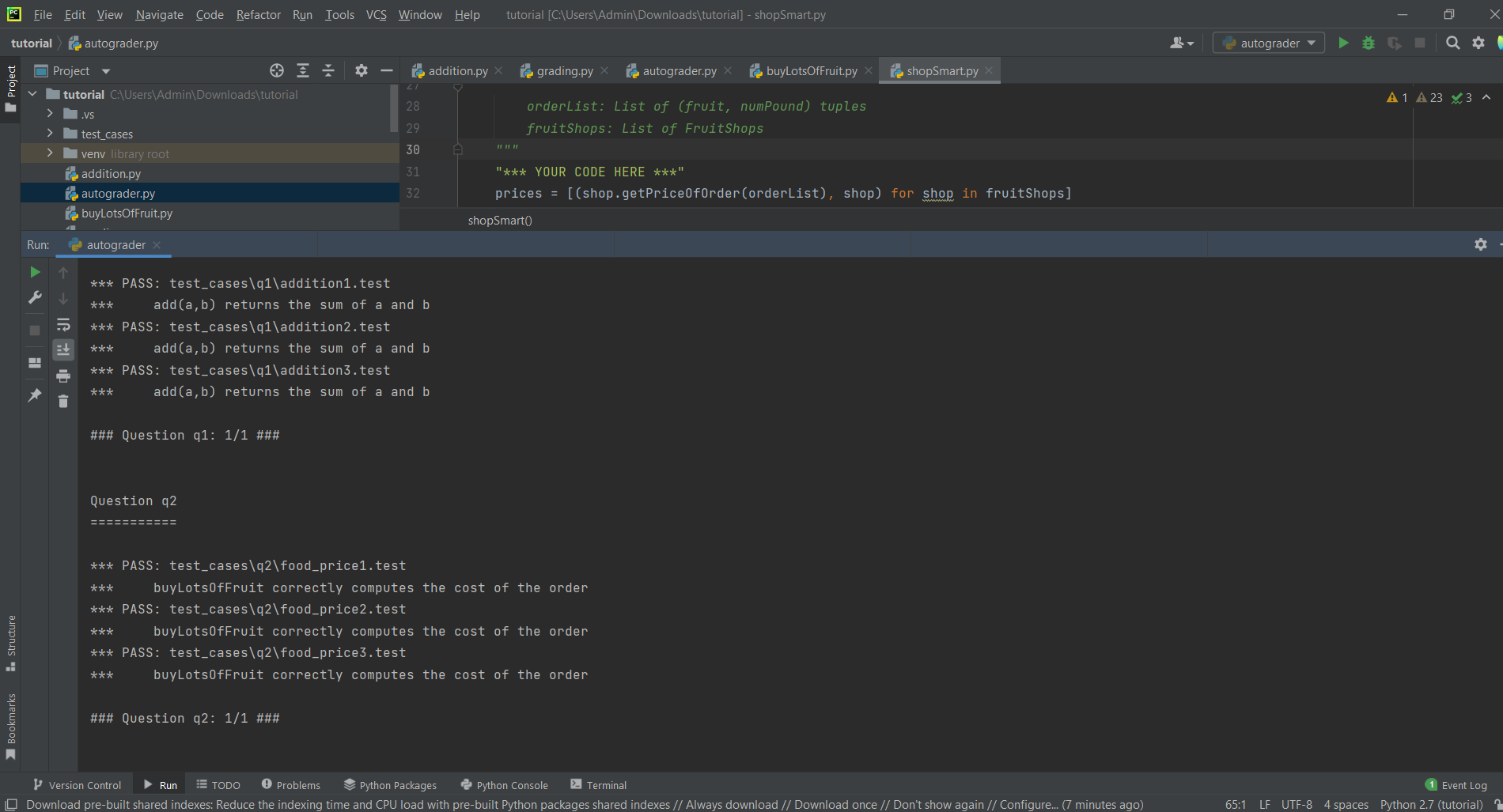Open inspection warnings widget in editor

click(1429, 97)
